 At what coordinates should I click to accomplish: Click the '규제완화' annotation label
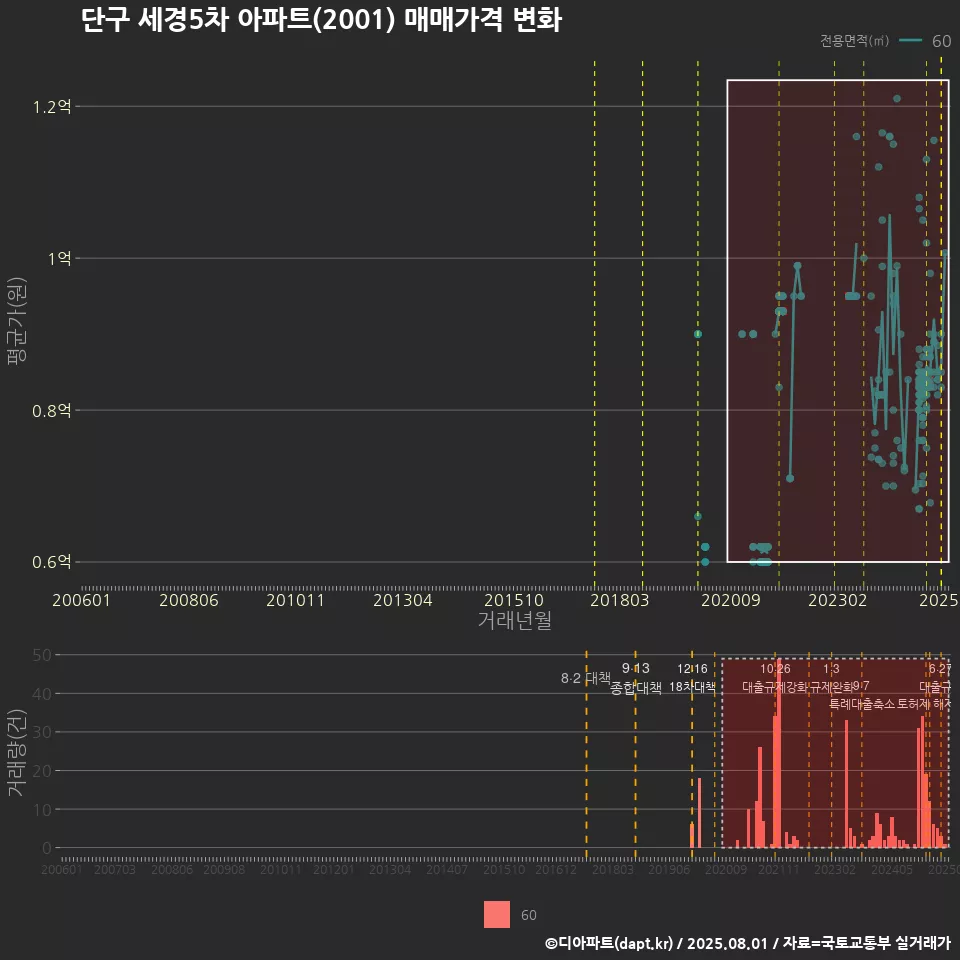click(831, 687)
